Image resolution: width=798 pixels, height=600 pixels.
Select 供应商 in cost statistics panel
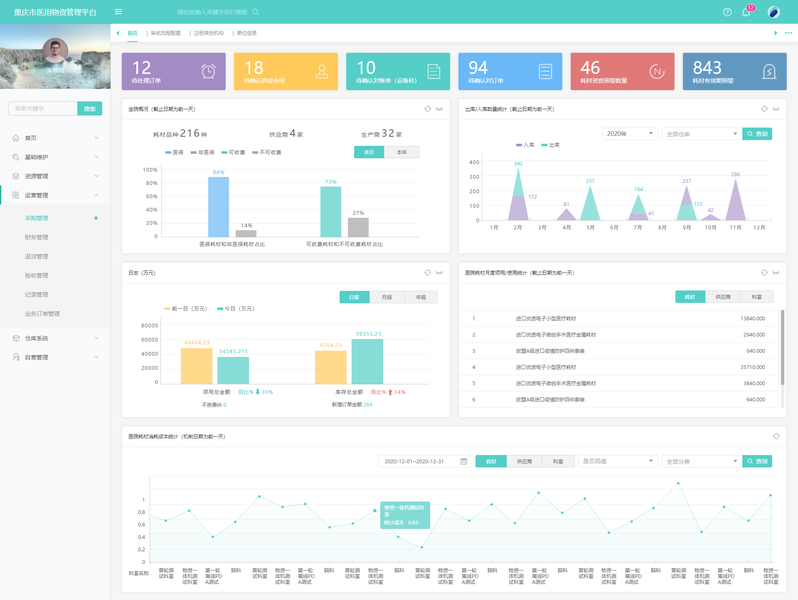524,462
